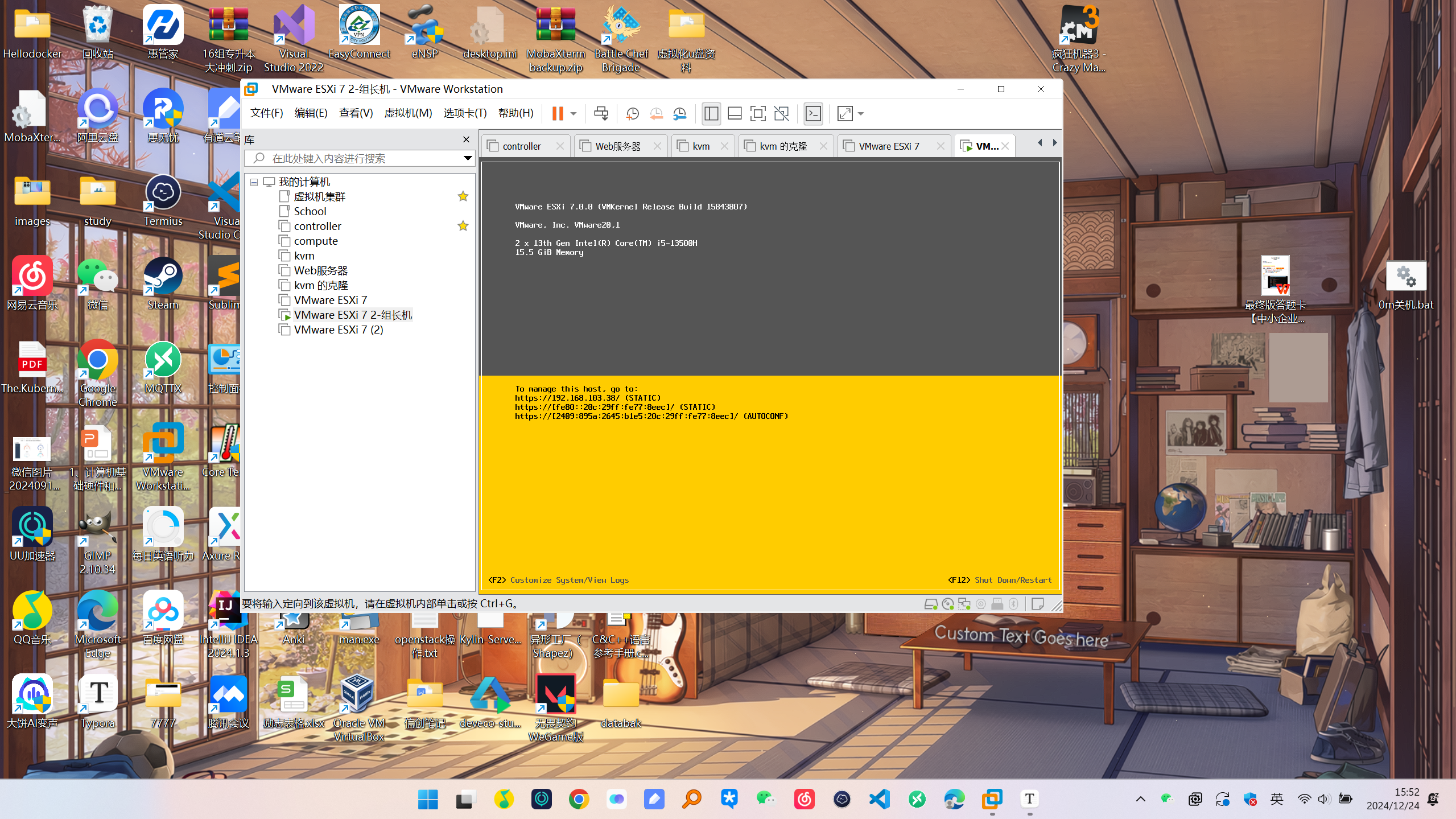Open the 文件(F) menu
This screenshot has width=1456, height=819.
266,113
